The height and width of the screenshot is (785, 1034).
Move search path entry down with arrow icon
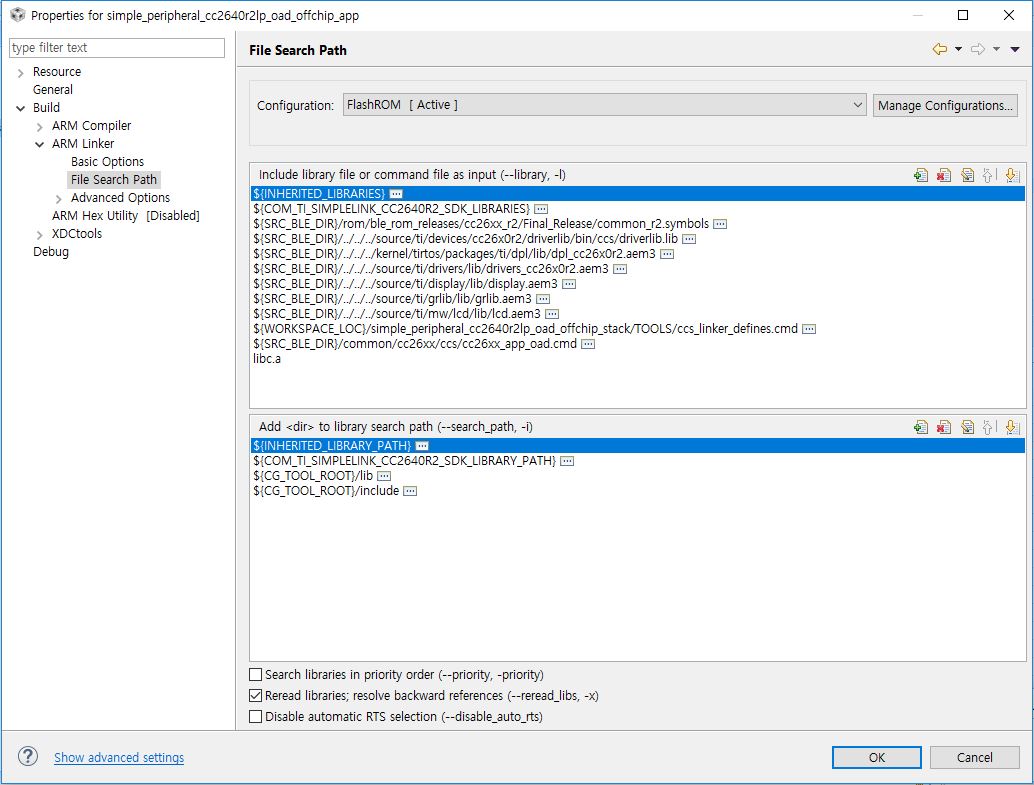1012,428
